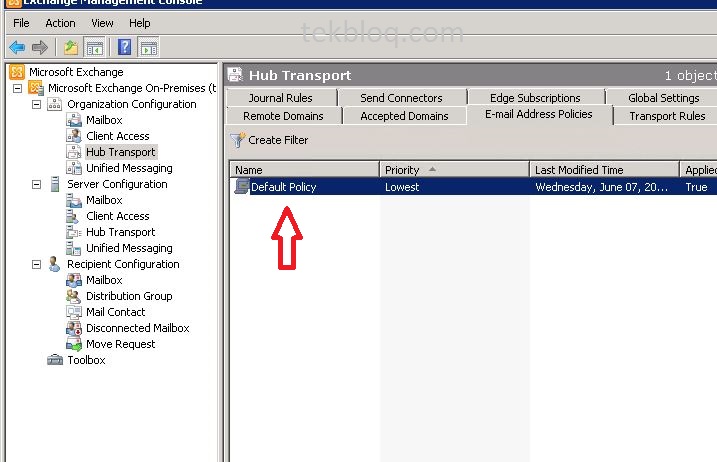717x462 pixels.
Task: Click the Wednesday, June 07 date cell
Action: tap(601, 187)
